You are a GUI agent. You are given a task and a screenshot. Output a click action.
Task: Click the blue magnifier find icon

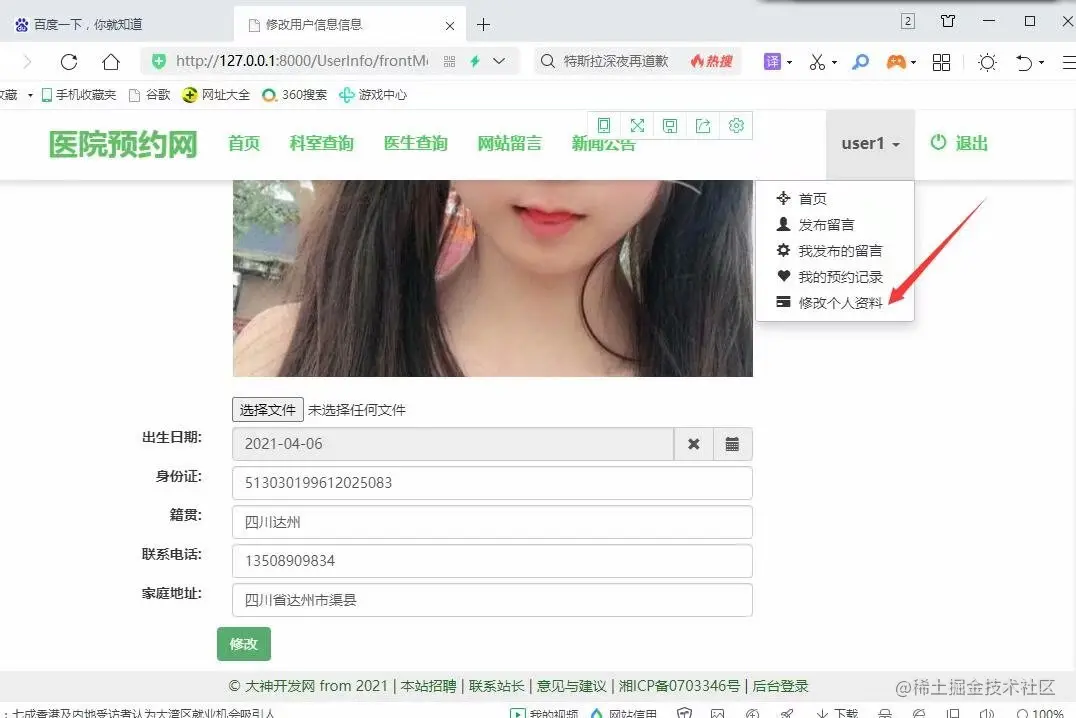pos(860,62)
